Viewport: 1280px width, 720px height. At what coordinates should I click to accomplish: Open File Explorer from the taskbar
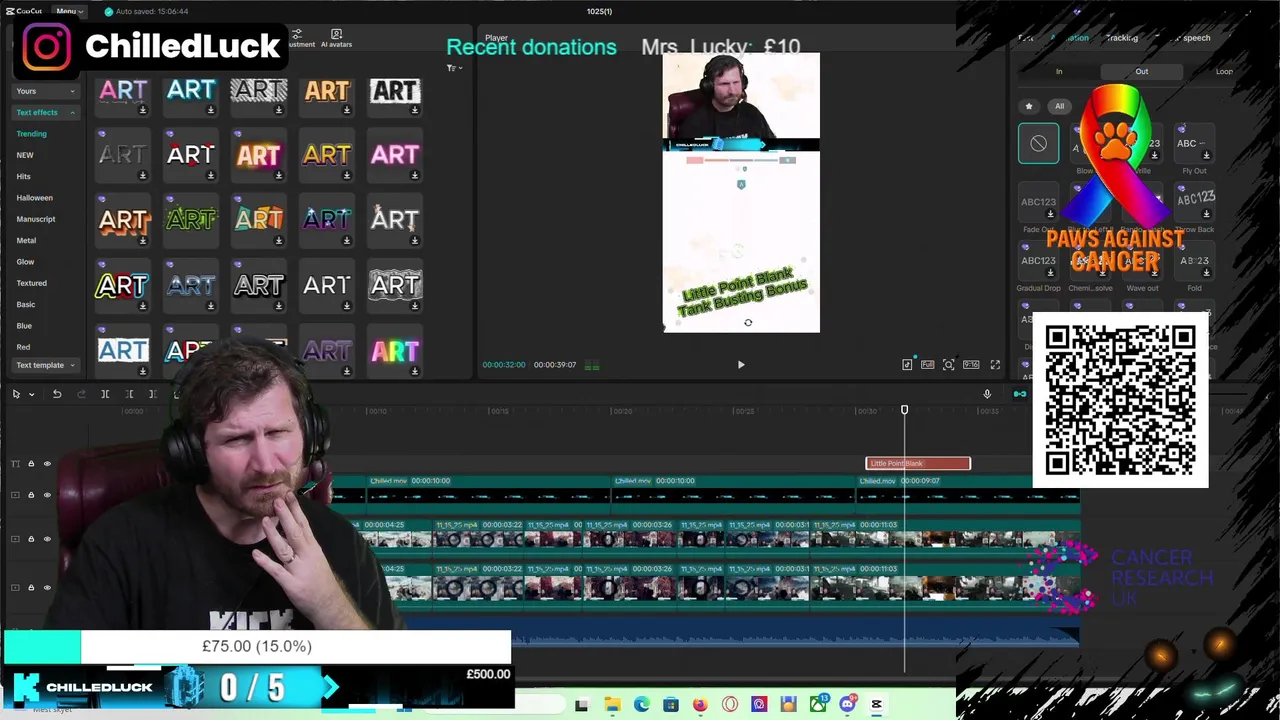coord(612,705)
